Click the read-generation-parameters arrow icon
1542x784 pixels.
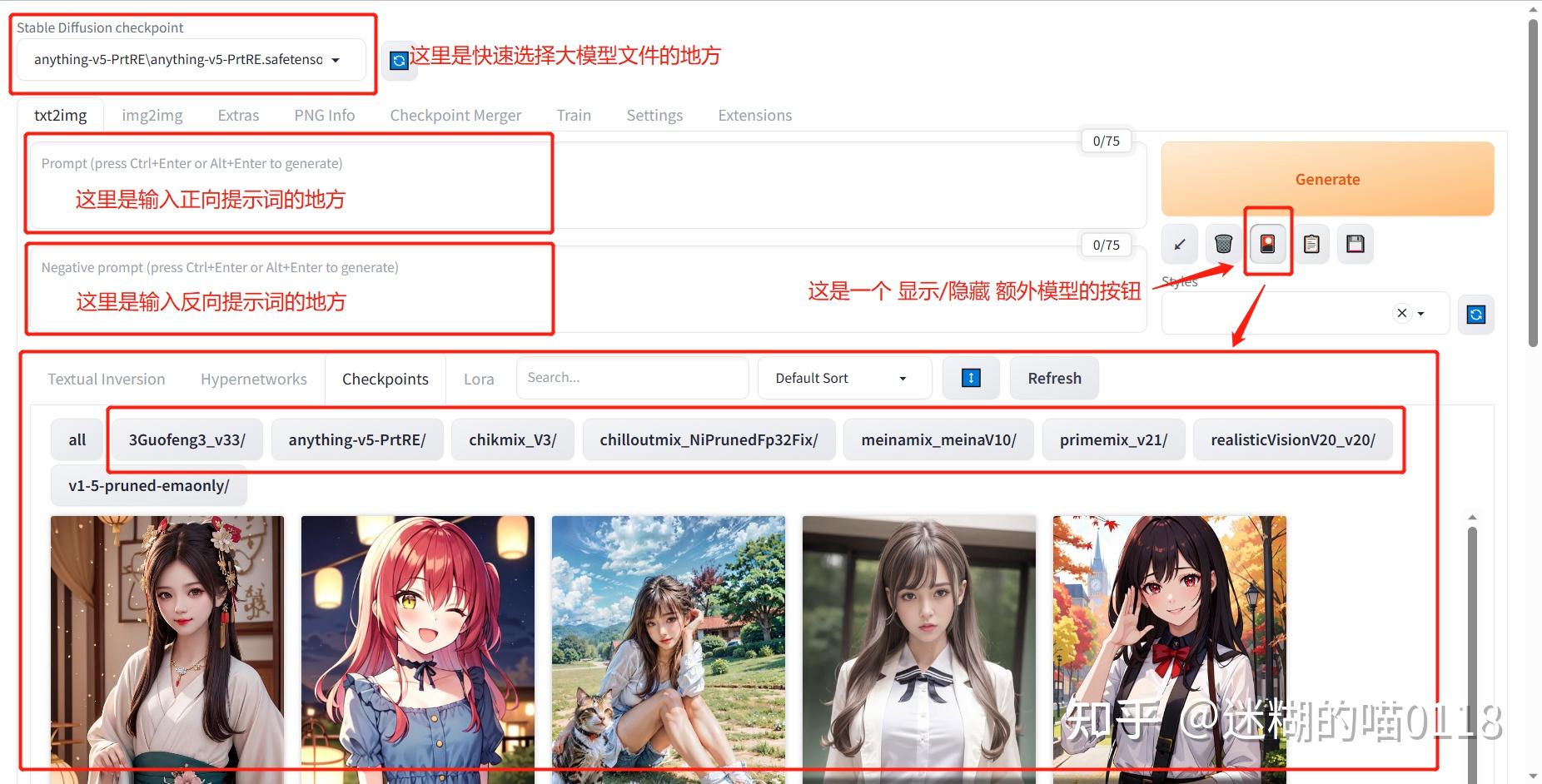coord(1179,244)
